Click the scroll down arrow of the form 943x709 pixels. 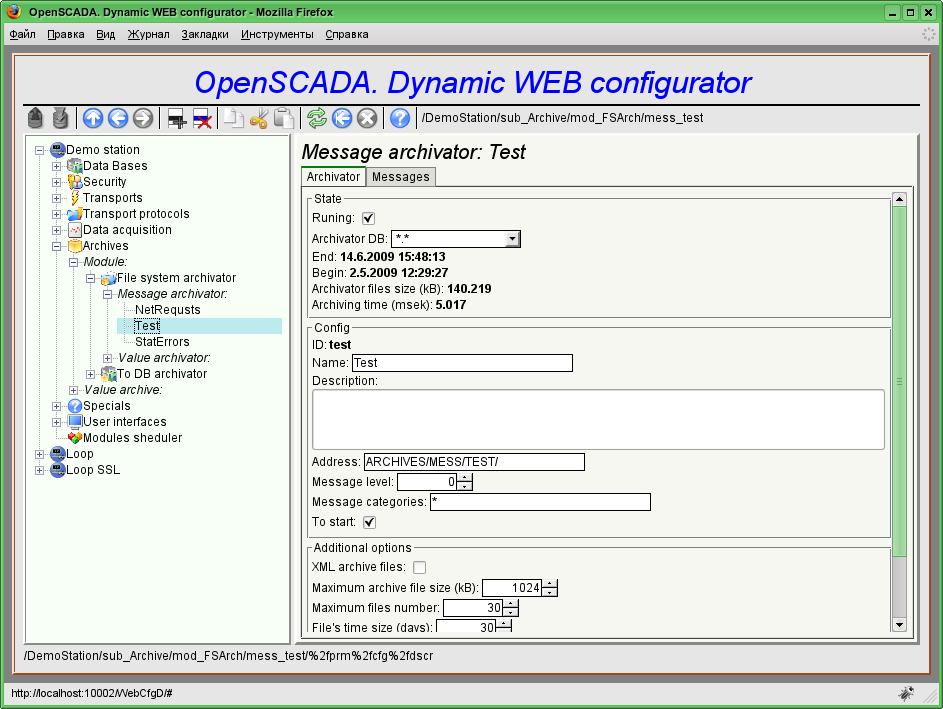click(x=899, y=625)
